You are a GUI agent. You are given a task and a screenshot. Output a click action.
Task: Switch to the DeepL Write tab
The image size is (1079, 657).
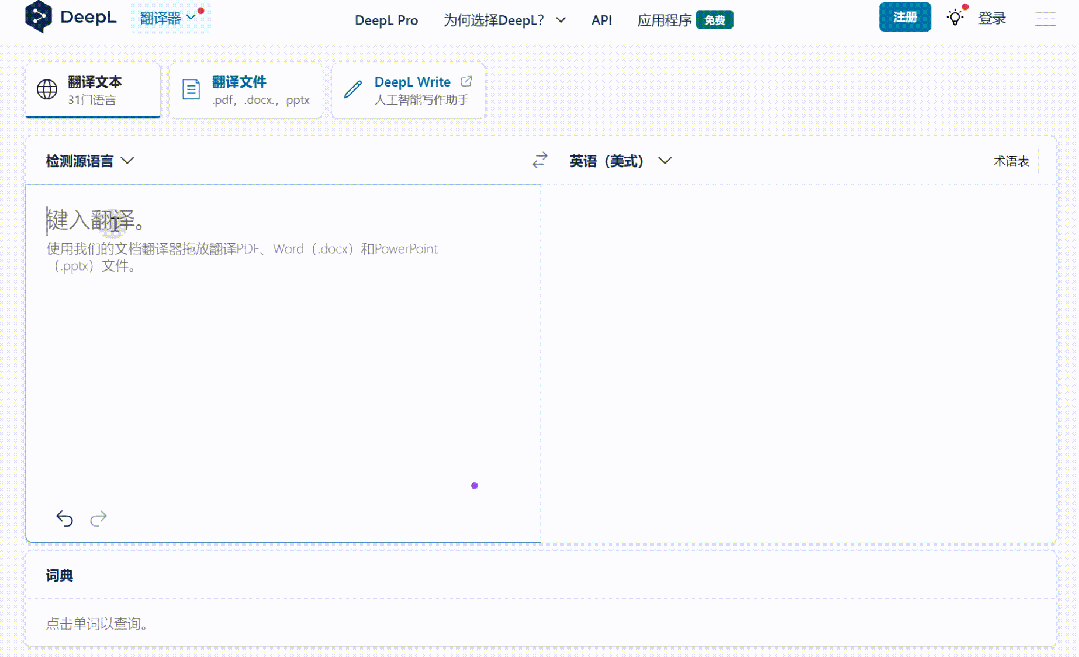[408, 90]
